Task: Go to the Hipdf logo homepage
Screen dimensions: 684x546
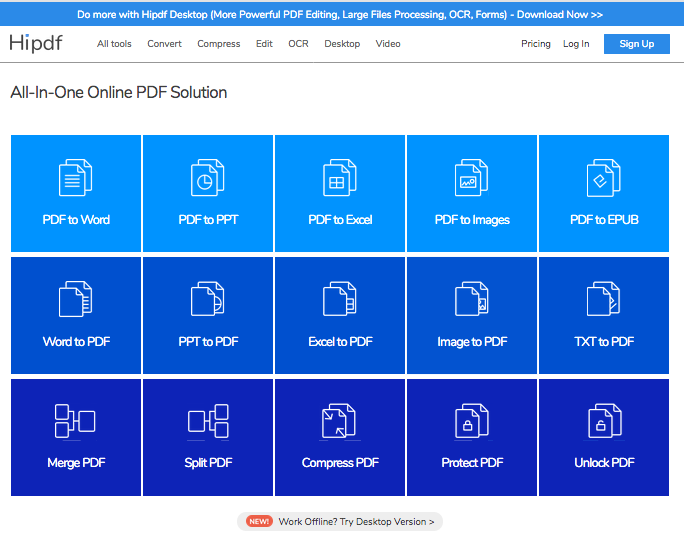Action: 36,43
